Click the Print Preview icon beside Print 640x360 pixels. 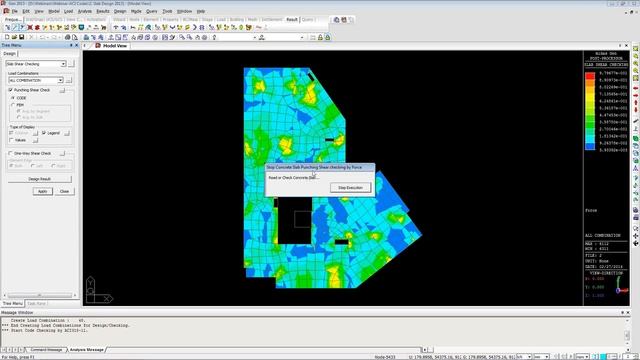[x=75, y=37]
